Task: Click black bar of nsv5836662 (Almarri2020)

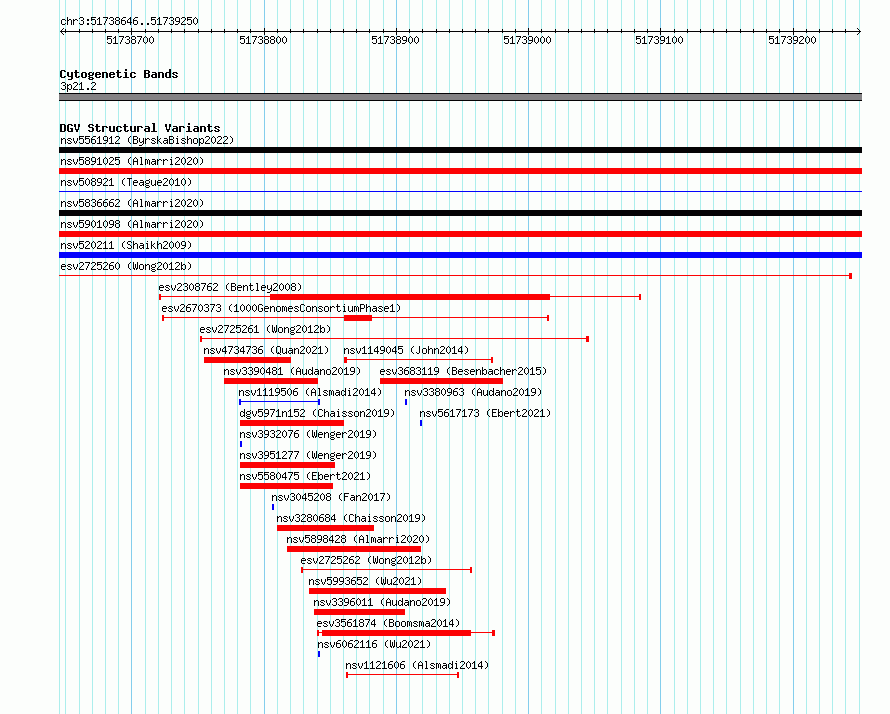Action: [460, 213]
